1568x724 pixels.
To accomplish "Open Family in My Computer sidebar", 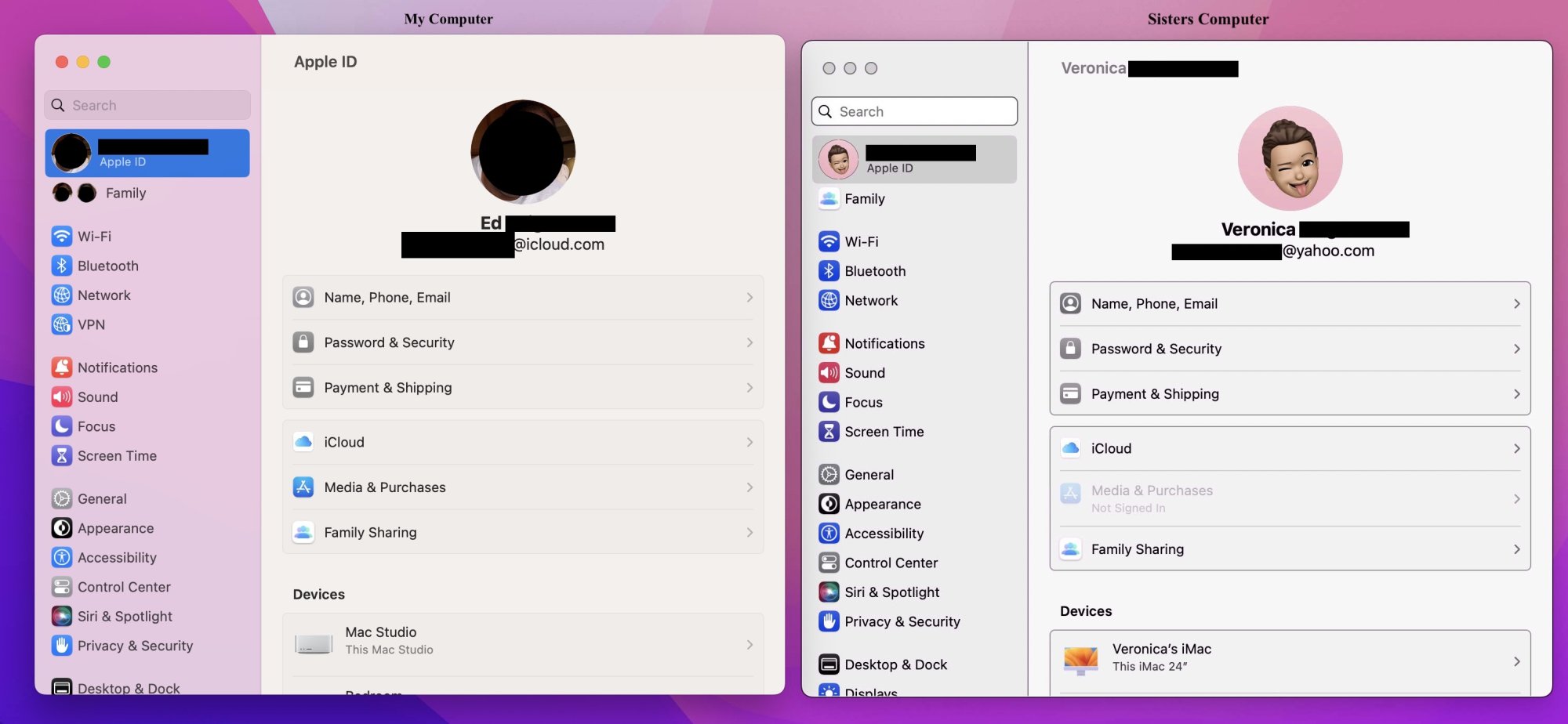I will [147, 193].
